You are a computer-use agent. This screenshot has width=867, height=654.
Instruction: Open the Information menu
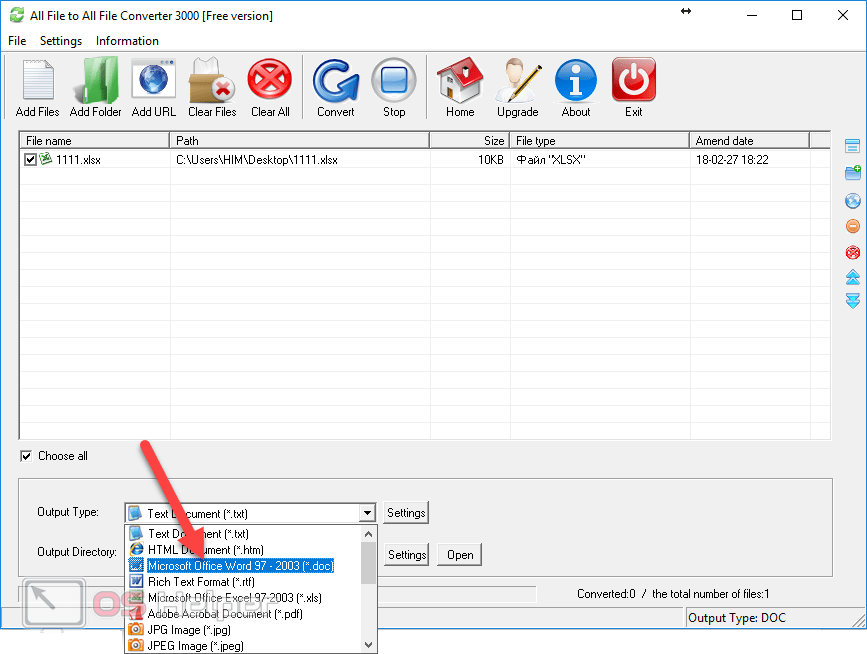[127, 41]
